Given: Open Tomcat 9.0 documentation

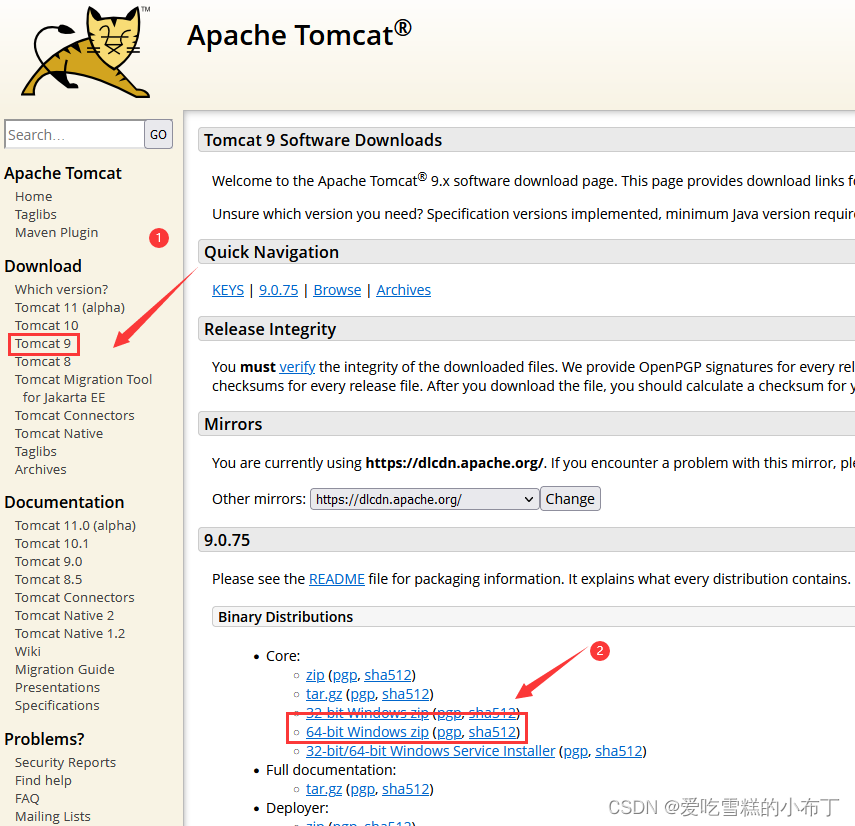Looking at the screenshot, I should click(49, 561).
